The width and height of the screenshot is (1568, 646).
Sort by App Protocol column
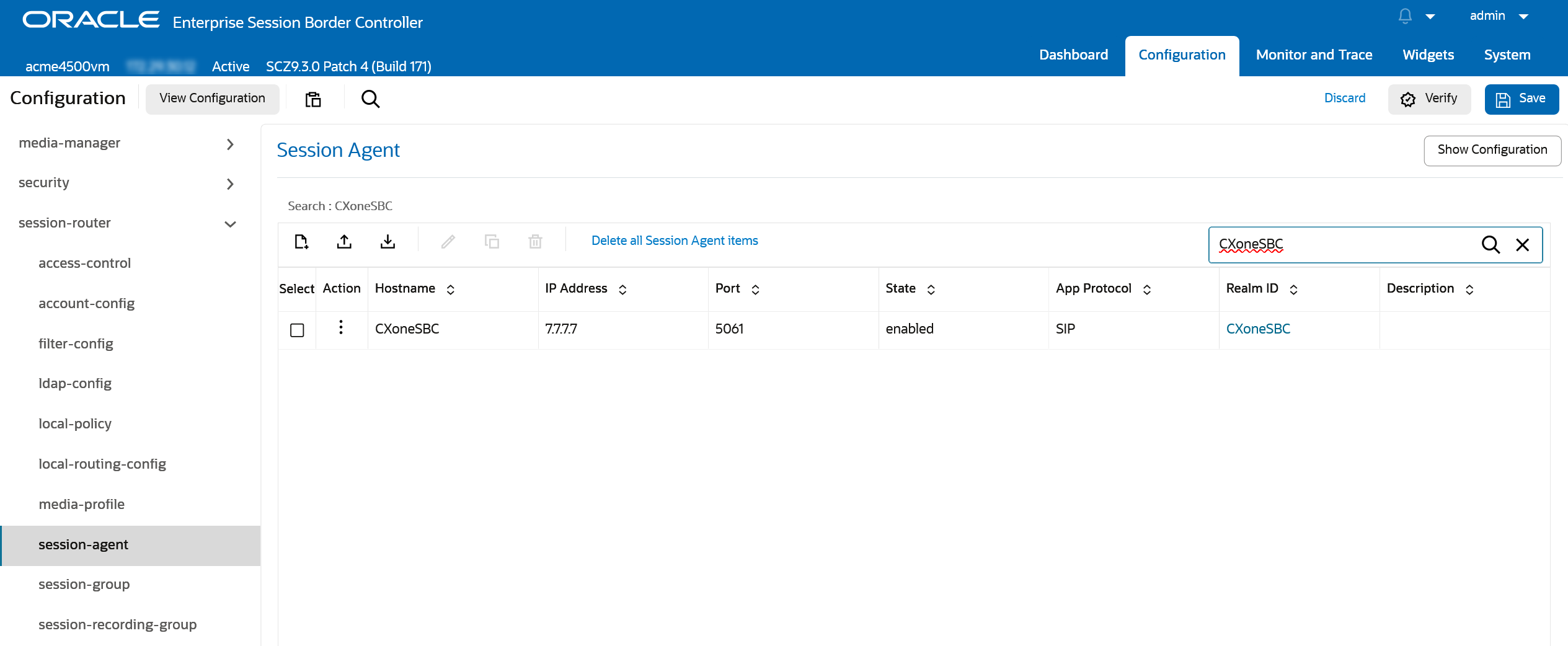(1147, 290)
